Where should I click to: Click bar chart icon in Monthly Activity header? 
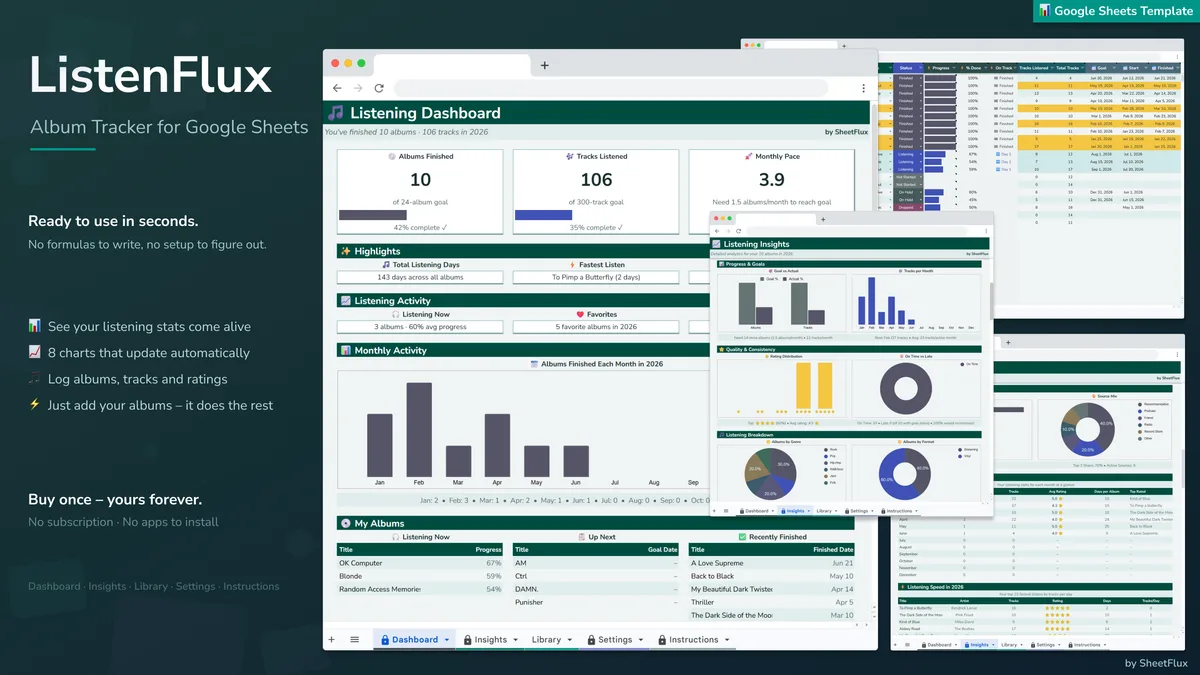[x=346, y=350]
